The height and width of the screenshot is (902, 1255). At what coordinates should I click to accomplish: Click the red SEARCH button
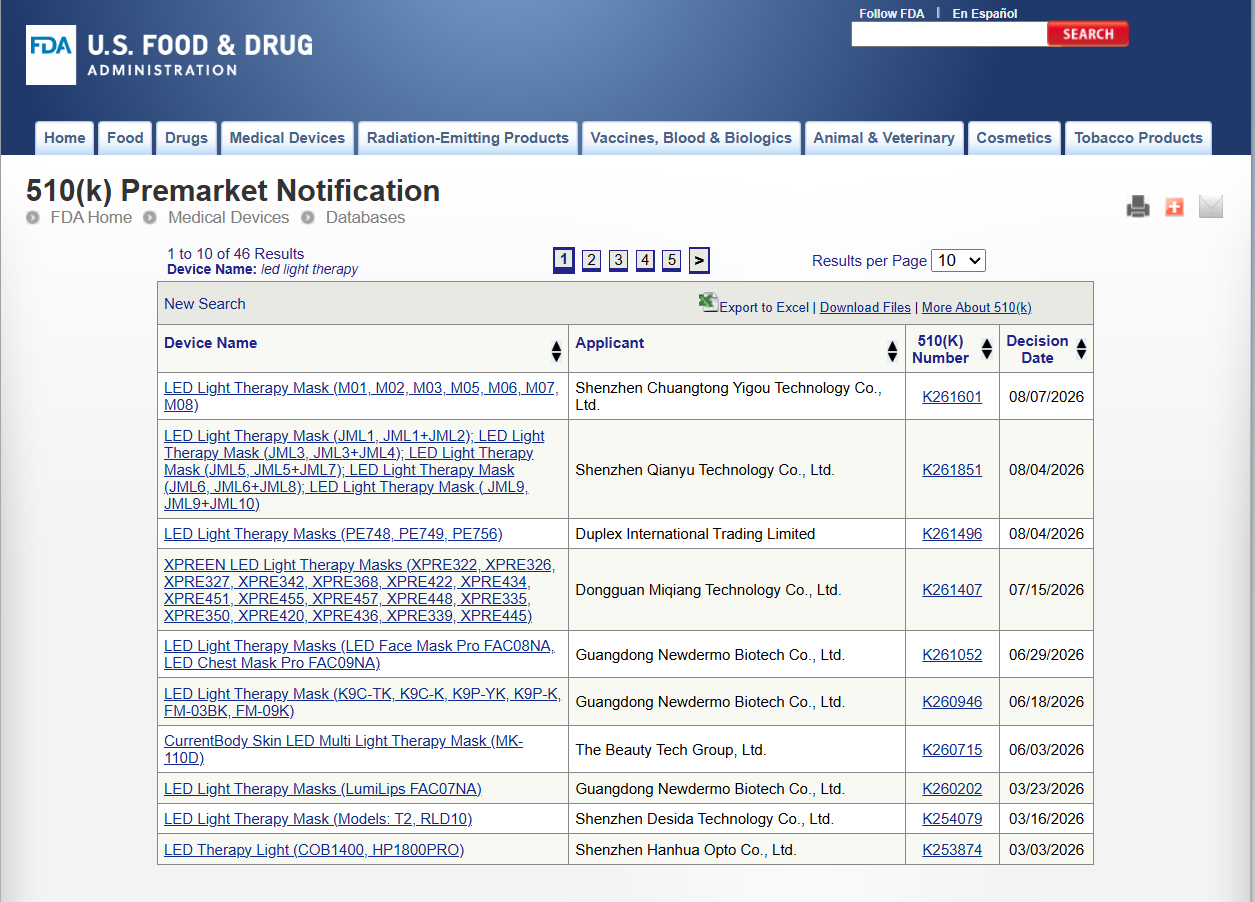(x=1088, y=34)
